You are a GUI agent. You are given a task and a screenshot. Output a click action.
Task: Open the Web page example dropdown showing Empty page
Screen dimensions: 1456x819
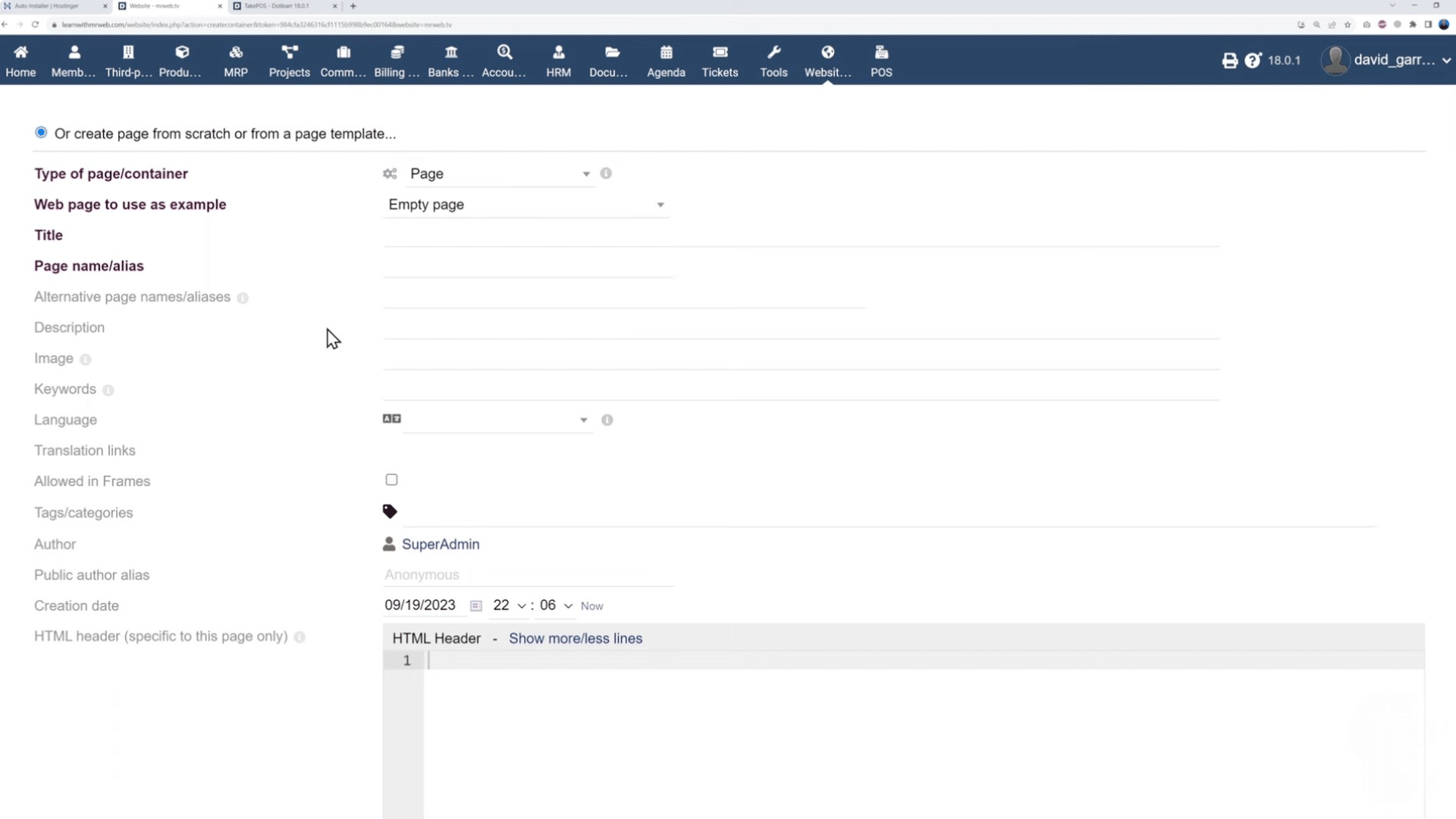[659, 205]
